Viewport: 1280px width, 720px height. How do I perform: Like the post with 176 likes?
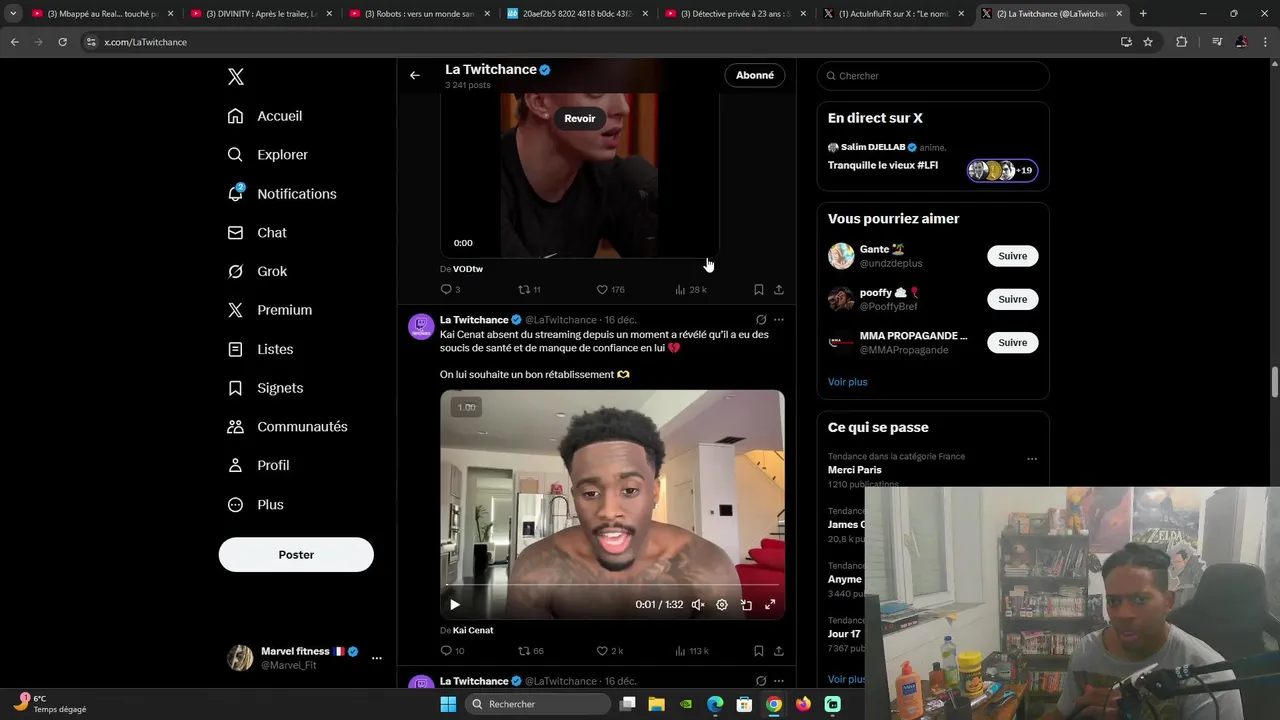[610, 290]
